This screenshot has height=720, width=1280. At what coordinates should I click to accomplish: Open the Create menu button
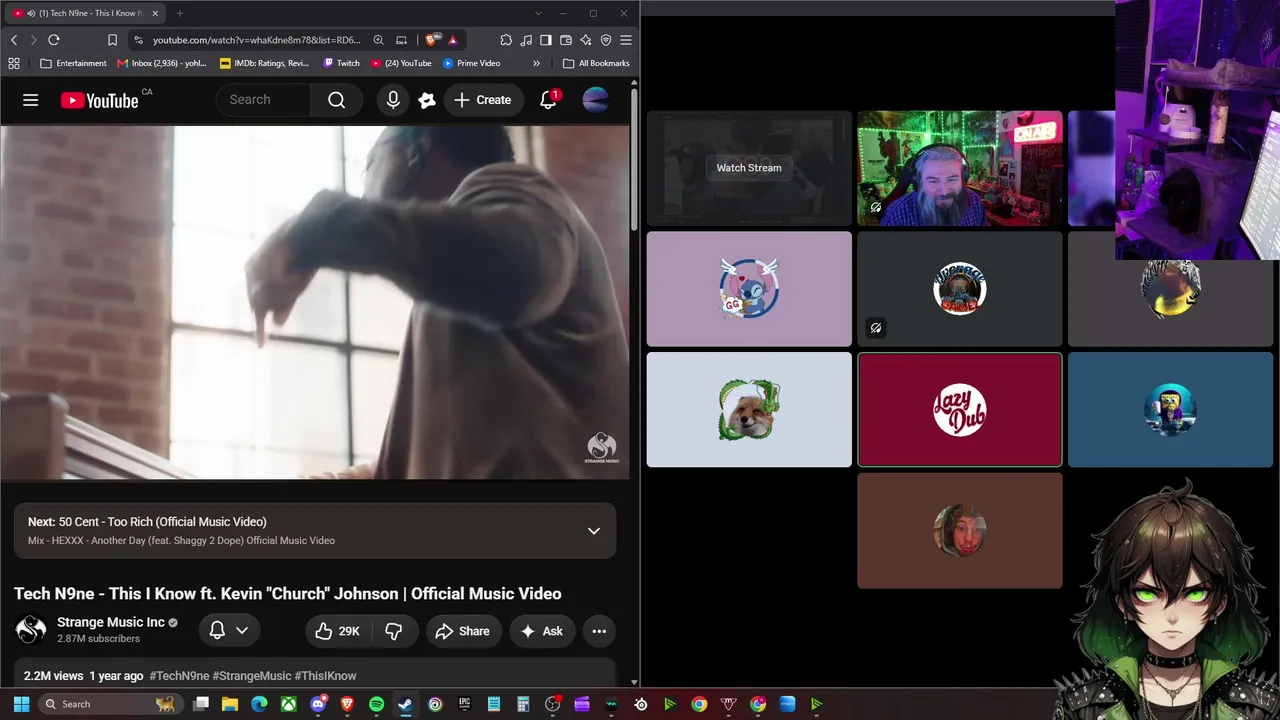pyautogui.click(x=483, y=100)
